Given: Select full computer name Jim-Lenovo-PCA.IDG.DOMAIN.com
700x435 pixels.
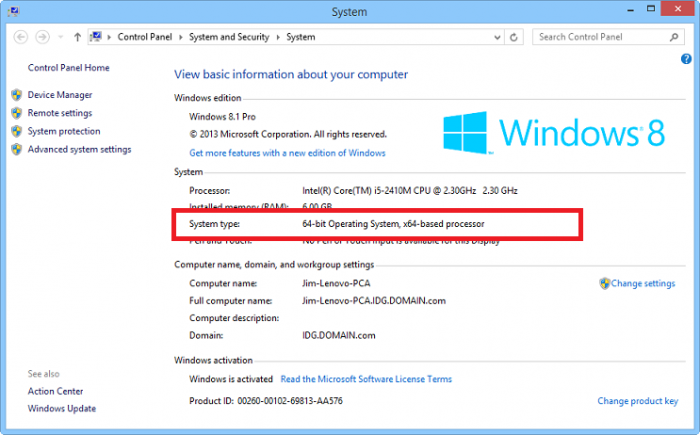Looking at the screenshot, I should (374, 301).
